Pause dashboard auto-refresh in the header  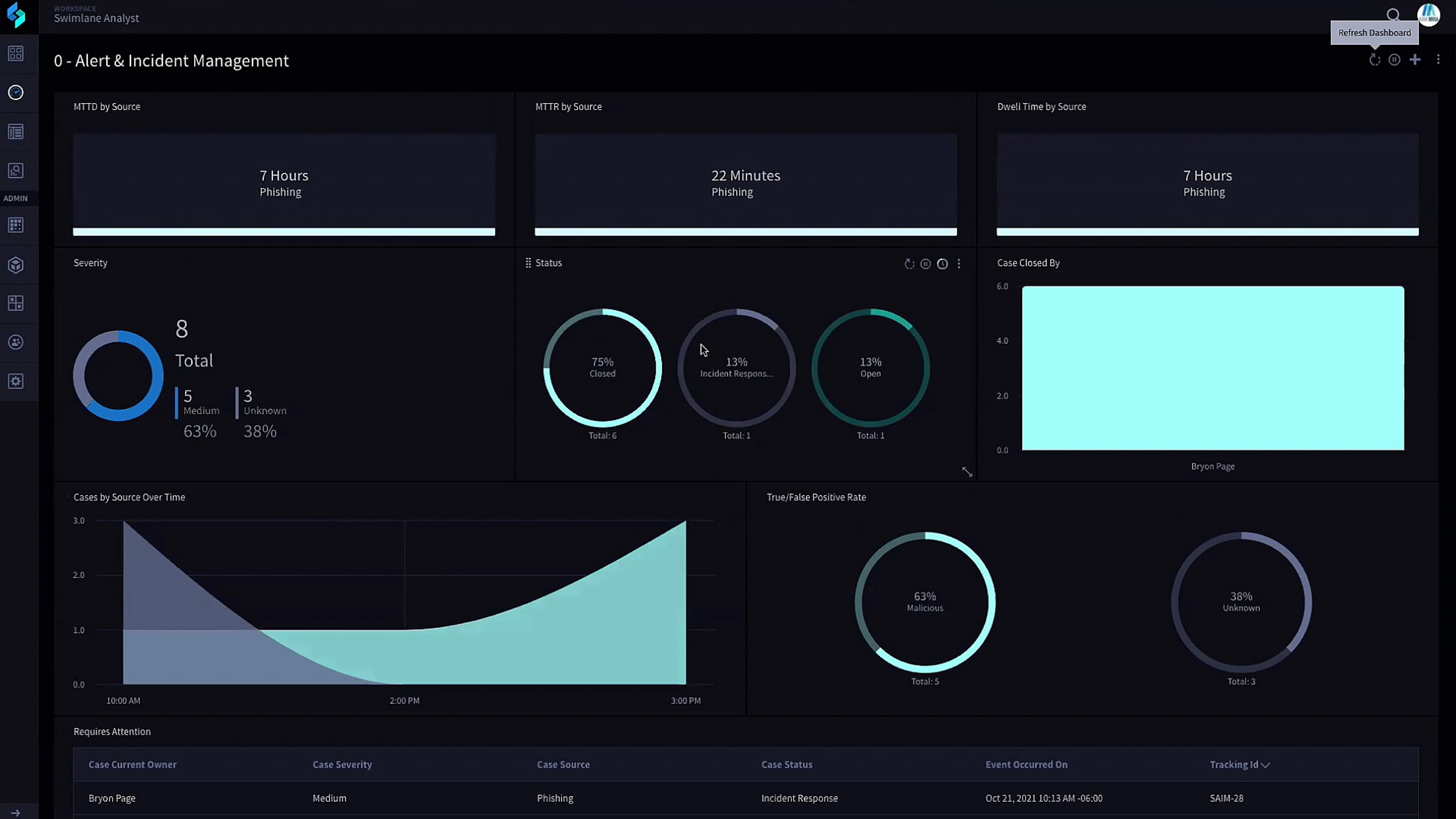[x=1394, y=59]
